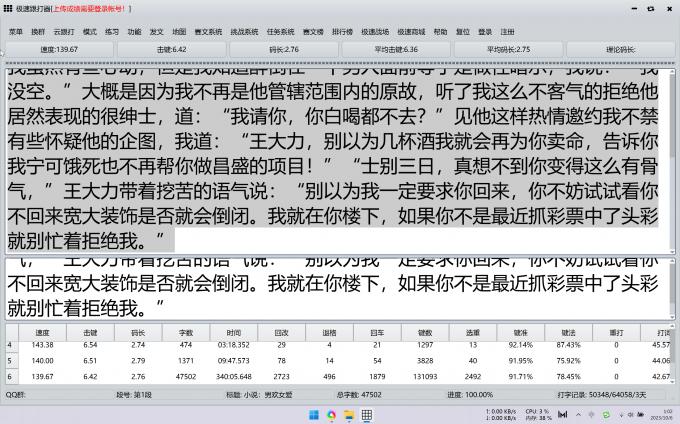This screenshot has width=680, height=424.
Task: Click 总字数: 47502 in status bar
Action: (359, 395)
